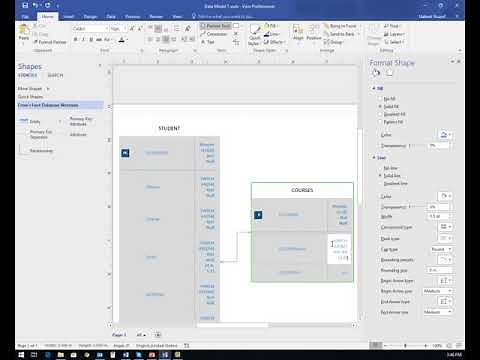Select the Solid fill radio button
480x360 pixels.
pyautogui.click(x=380, y=106)
